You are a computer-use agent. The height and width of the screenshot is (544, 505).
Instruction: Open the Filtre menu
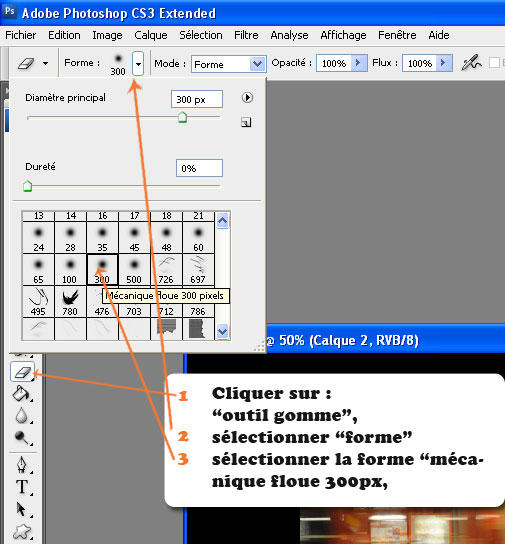click(x=246, y=35)
